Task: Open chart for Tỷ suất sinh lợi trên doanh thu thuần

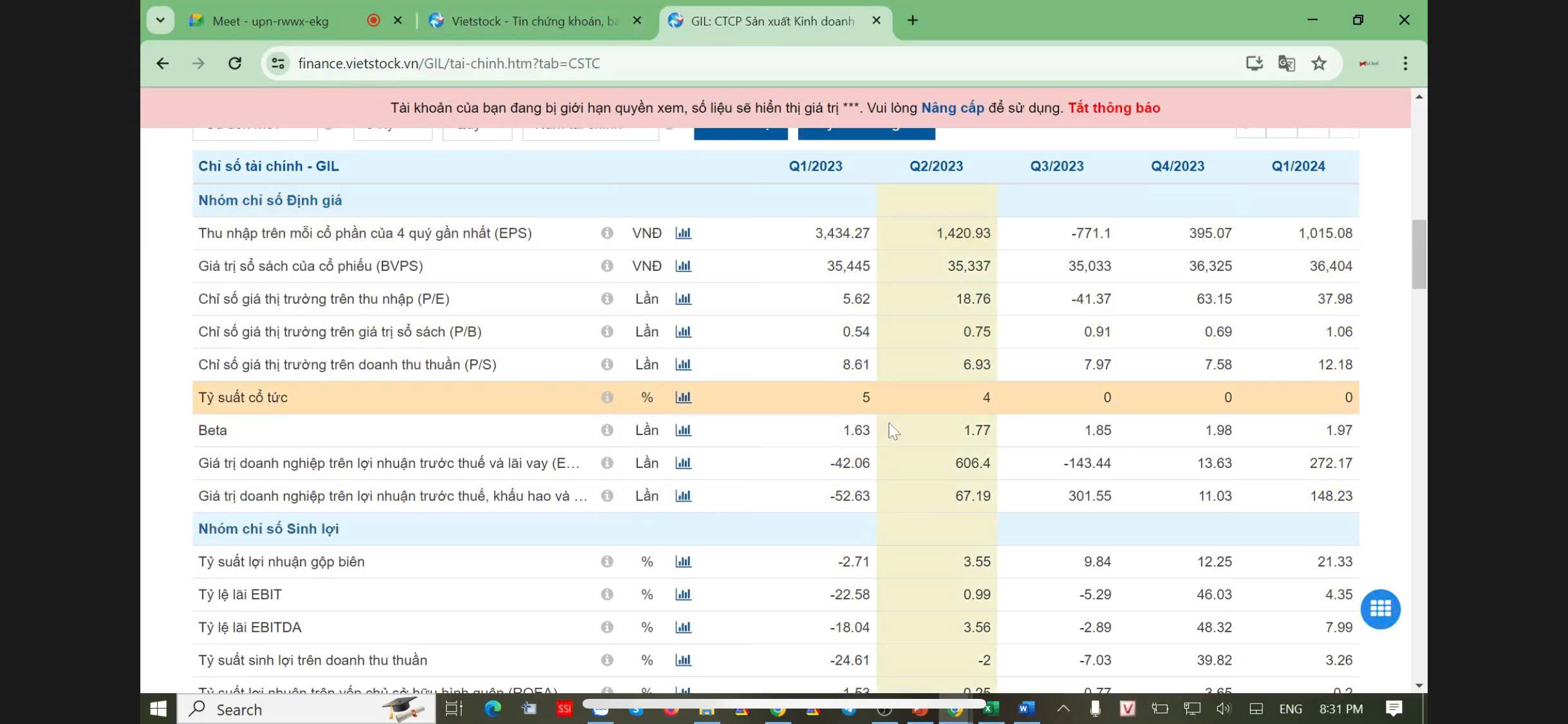Action: pos(683,660)
